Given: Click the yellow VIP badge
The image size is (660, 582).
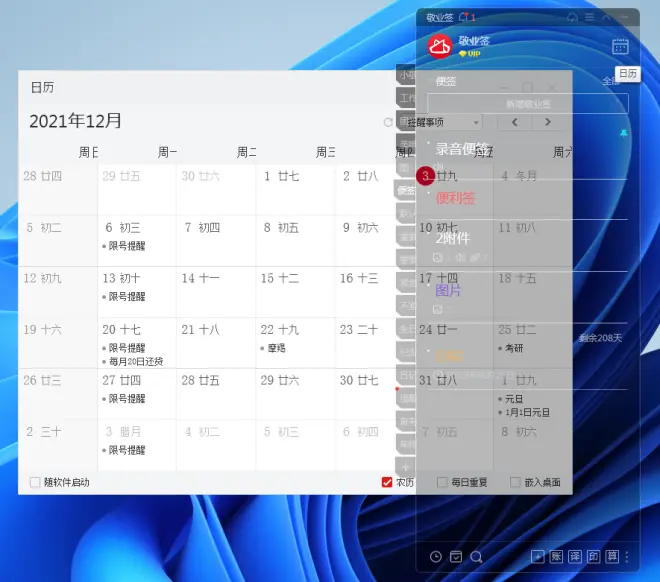Looking at the screenshot, I should 470,54.
